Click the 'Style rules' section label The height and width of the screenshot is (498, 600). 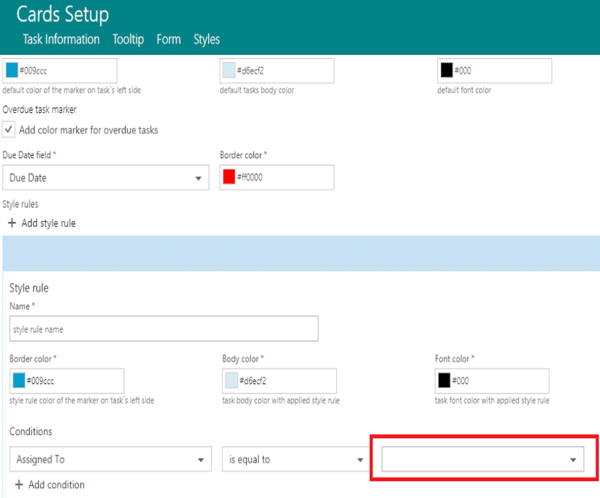tap(20, 204)
